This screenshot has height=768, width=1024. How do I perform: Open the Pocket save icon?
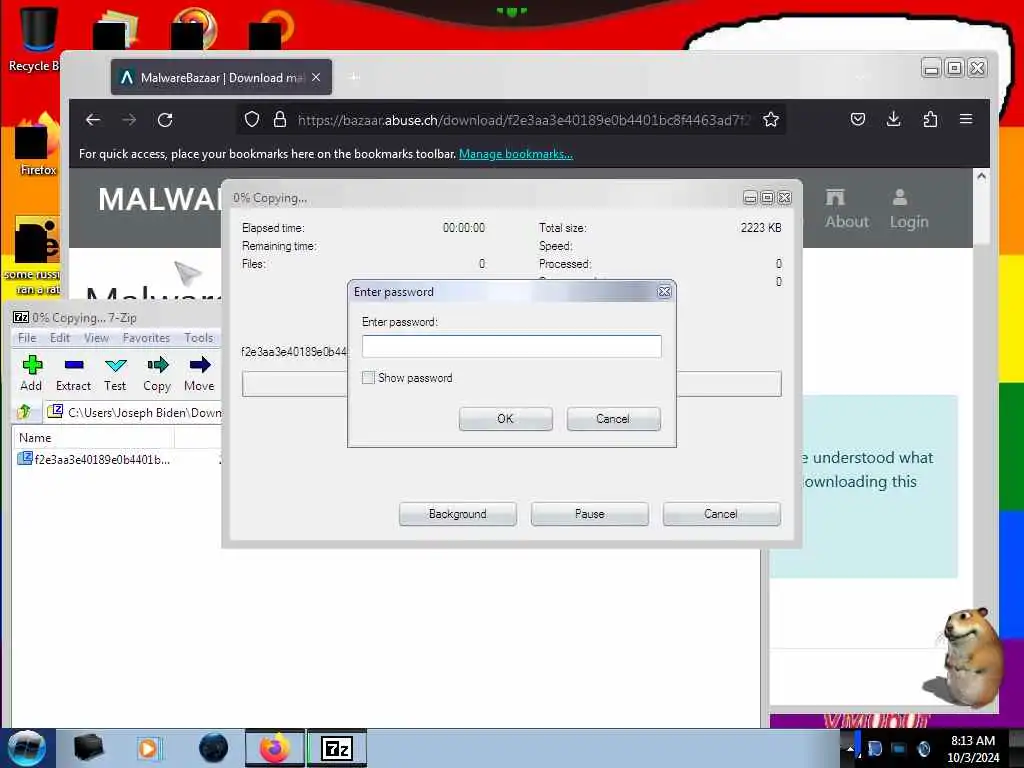858,120
